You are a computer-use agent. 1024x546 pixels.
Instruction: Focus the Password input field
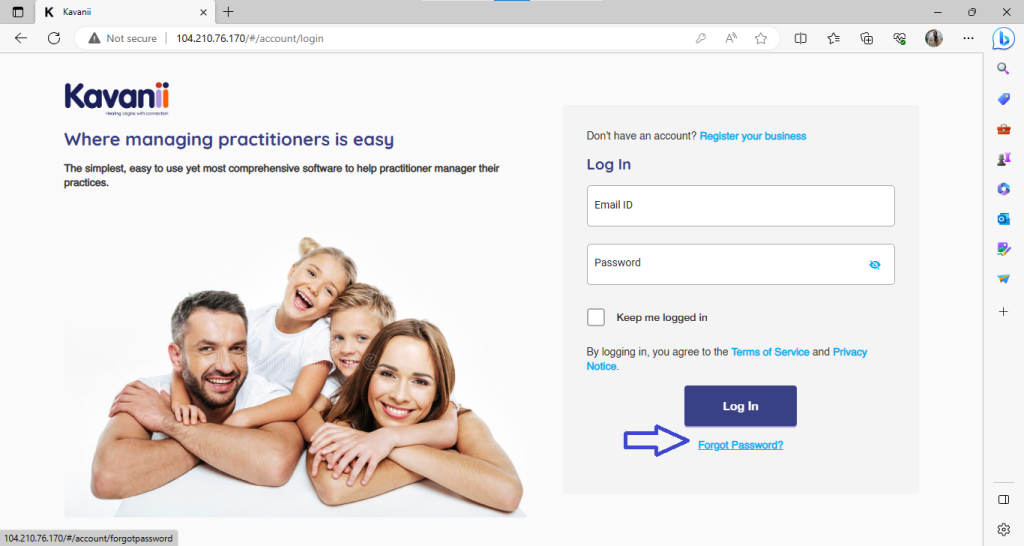coord(741,265)
